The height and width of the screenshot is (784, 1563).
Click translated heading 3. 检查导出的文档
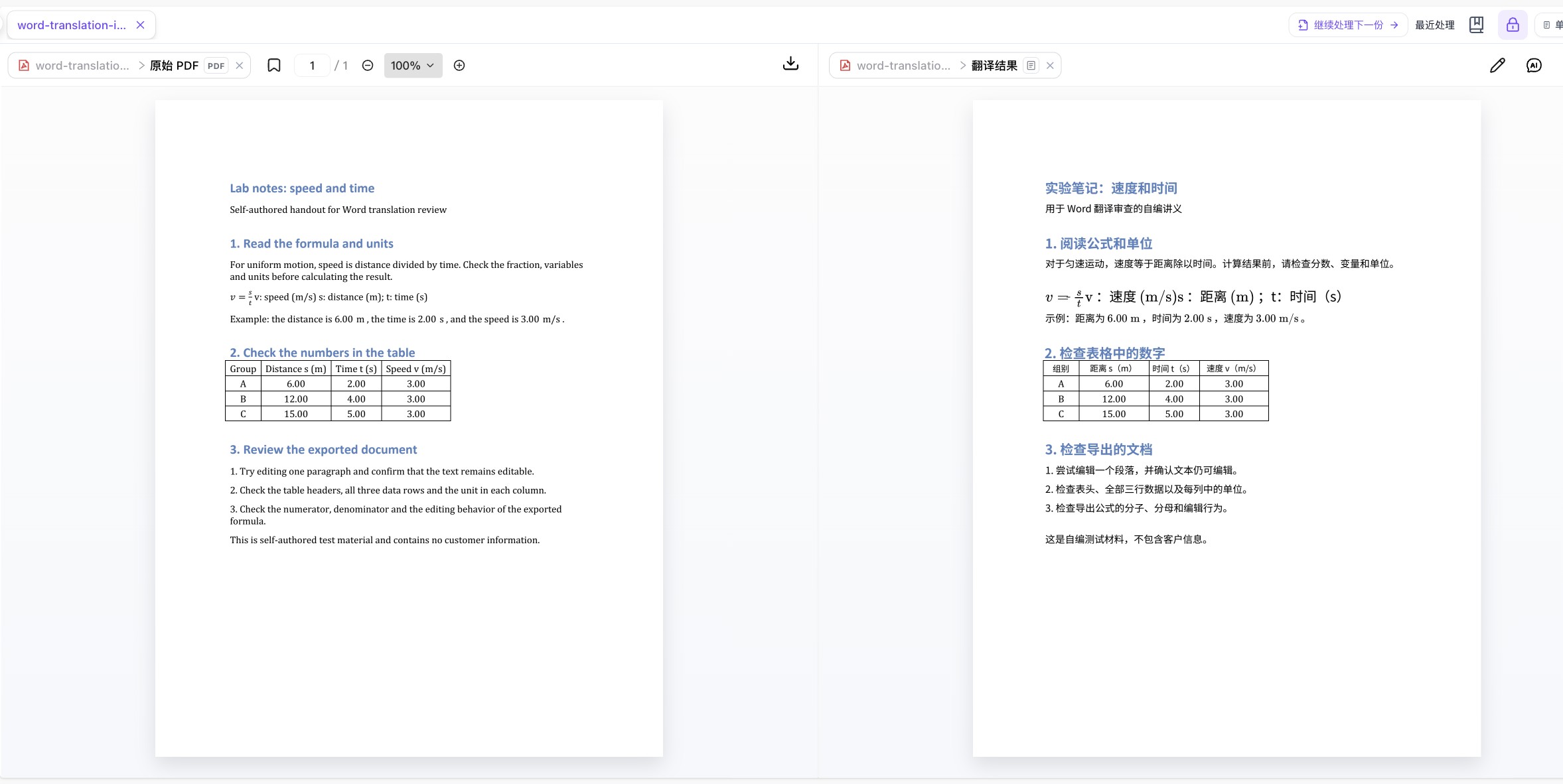1098,450
